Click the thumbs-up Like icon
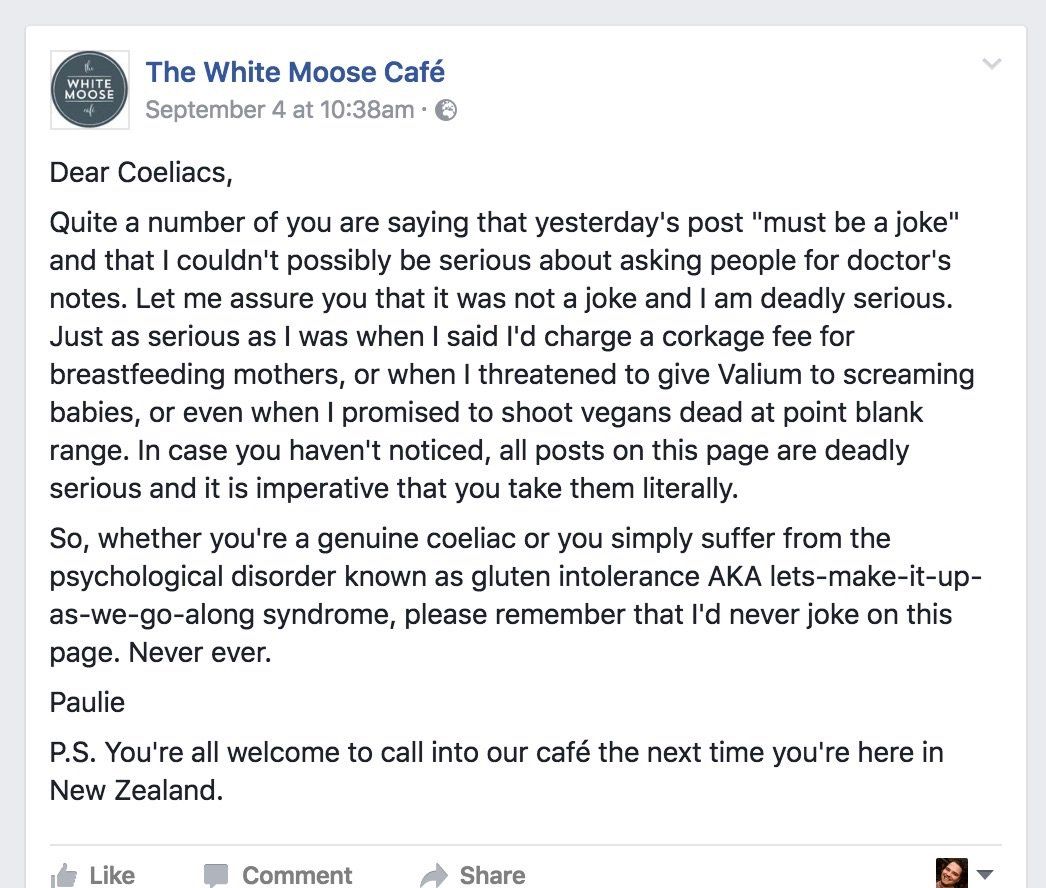The image size is (1046, 888). pos(64,875)
